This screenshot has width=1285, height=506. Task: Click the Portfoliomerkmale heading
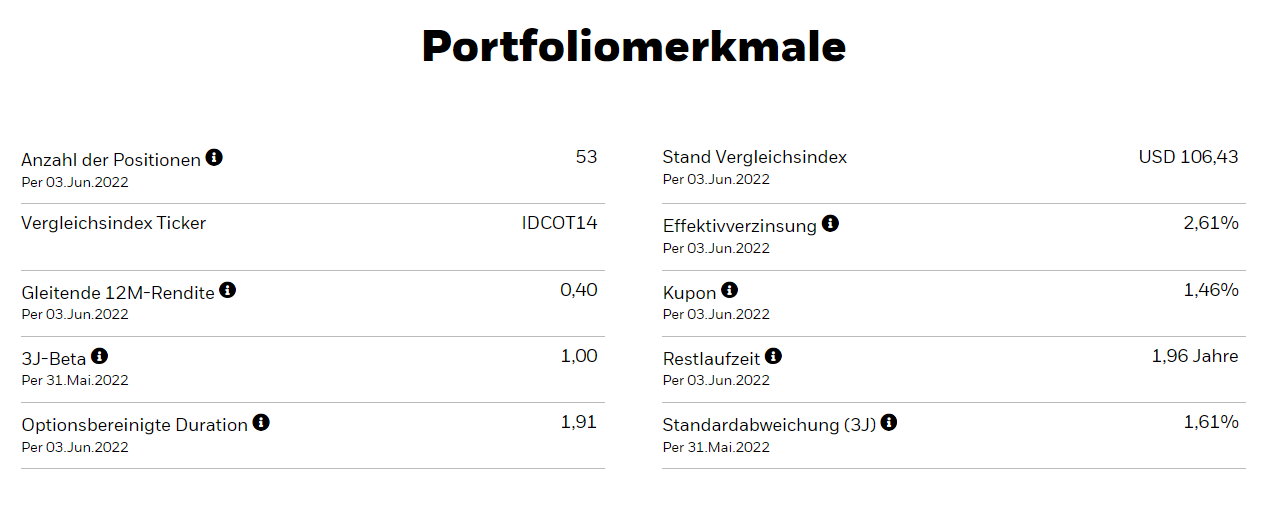634,47
